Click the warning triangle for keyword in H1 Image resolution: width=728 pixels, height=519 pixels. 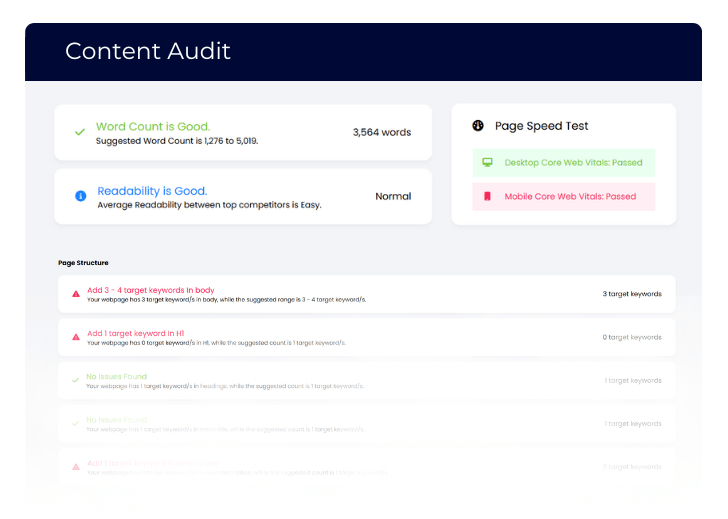point(76,337)
